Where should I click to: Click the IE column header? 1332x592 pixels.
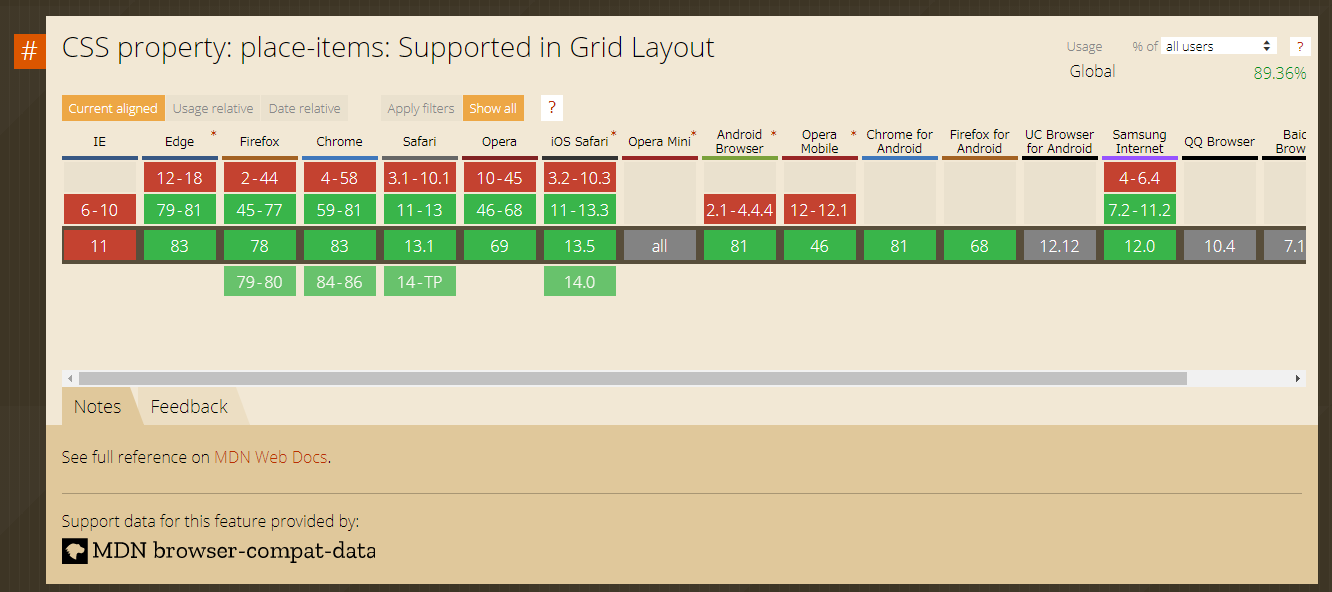click(x=100, y=142)
